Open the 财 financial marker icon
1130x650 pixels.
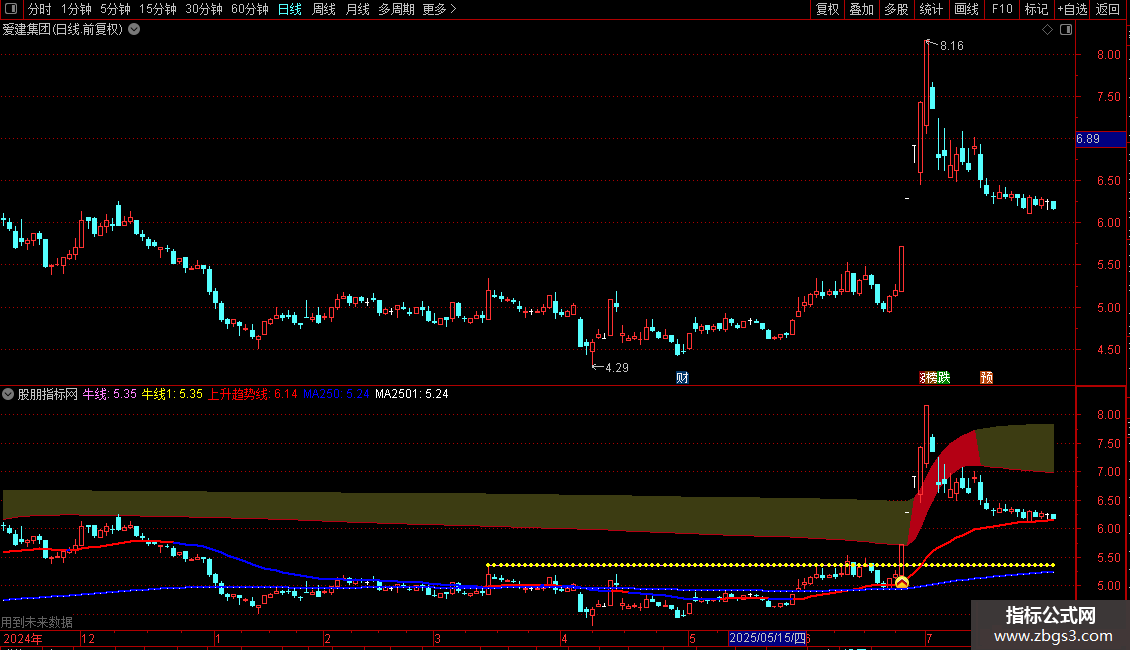pyautogui.click(x=682, y=378)
